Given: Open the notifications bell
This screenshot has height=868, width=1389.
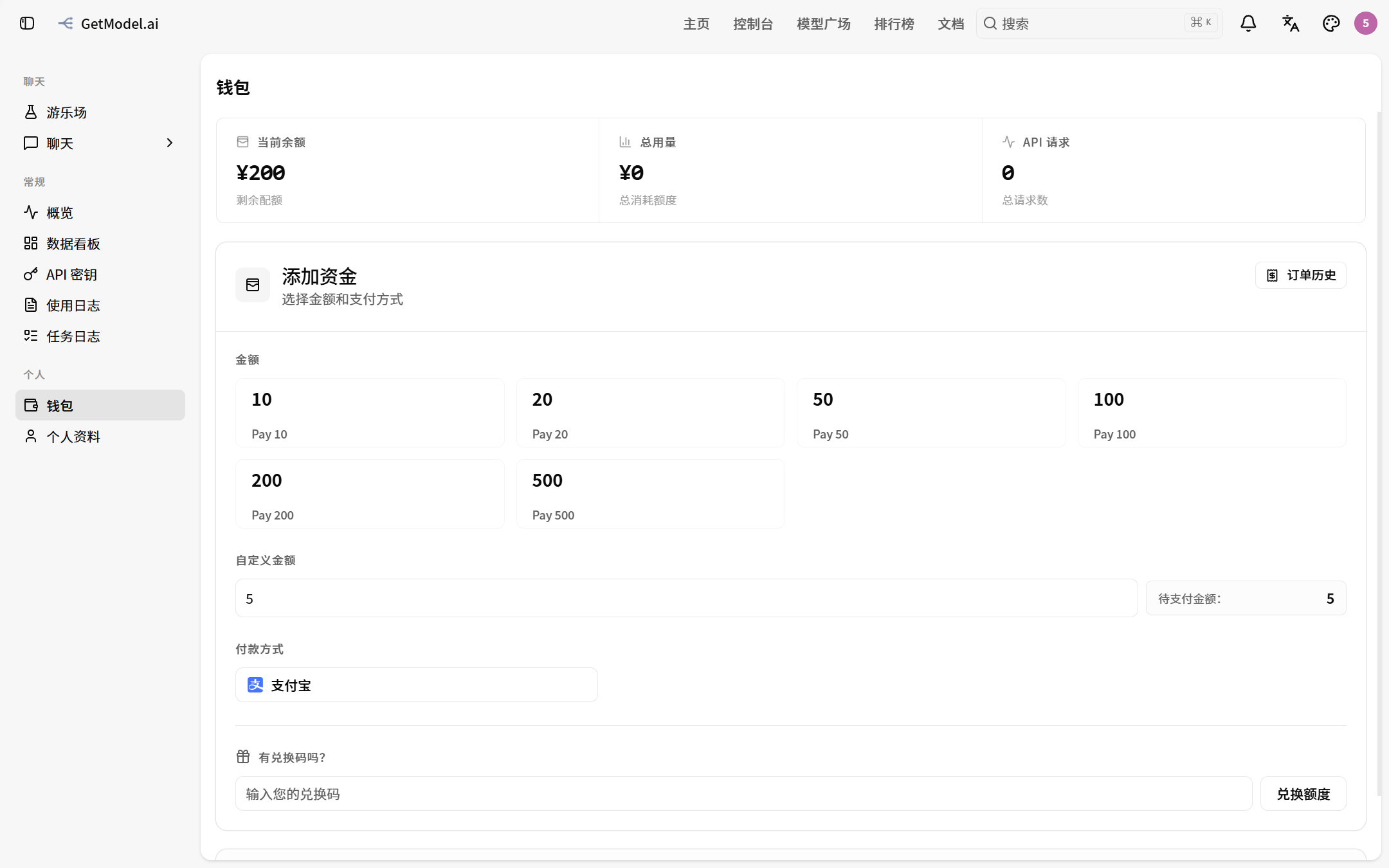Looking at the screenshot, I should (1248, 24).
